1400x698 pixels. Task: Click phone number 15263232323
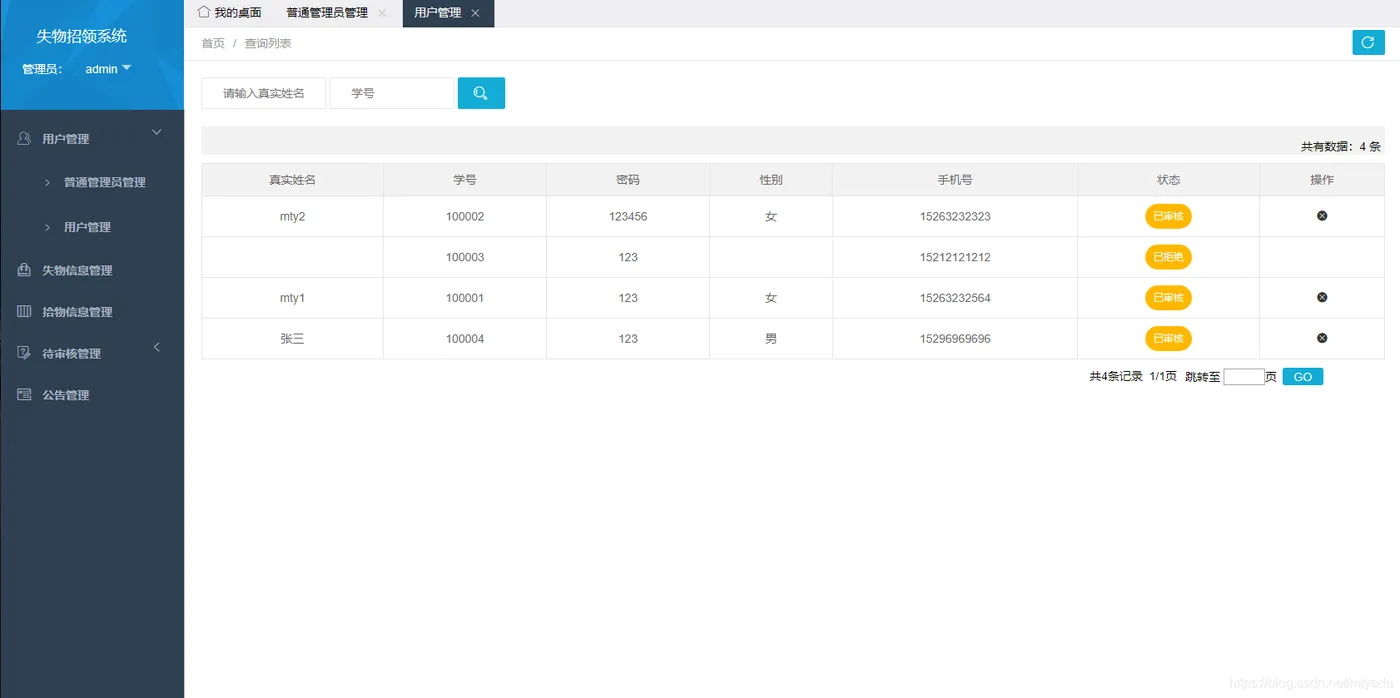(x=955, y=216)
